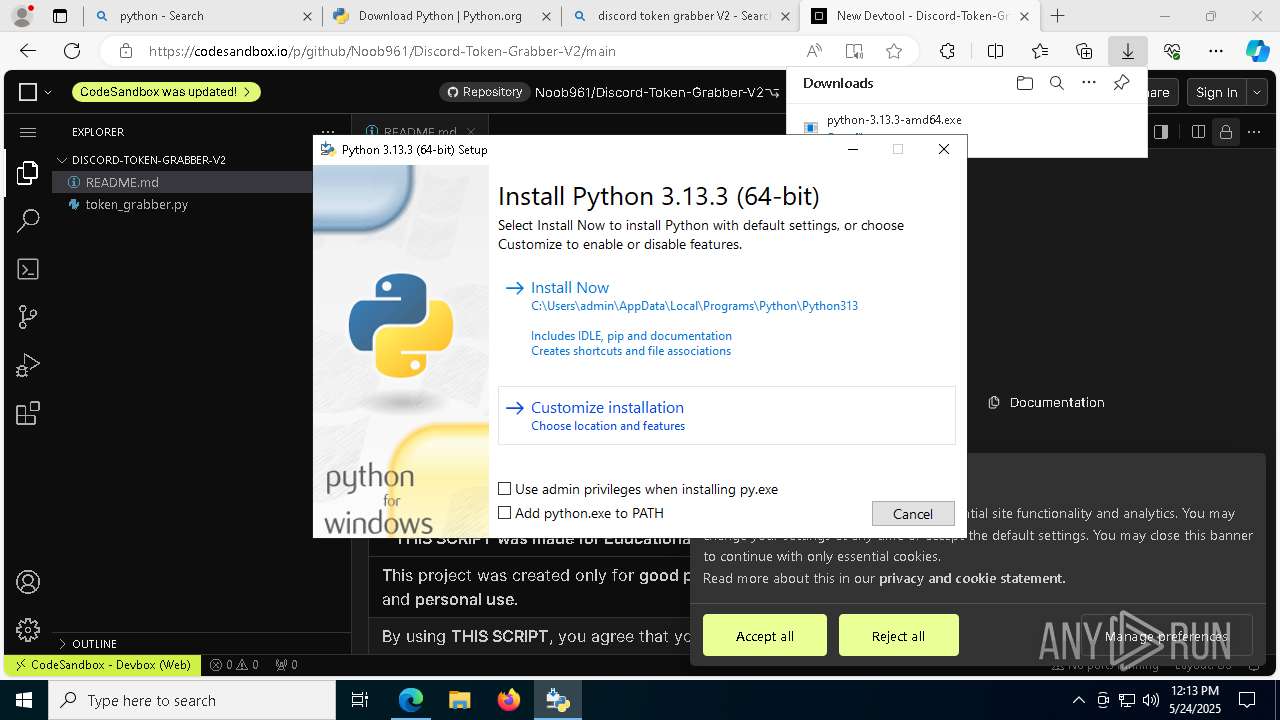This screenshot has width=1280, height=720.
Task: Open the Sign In dropdown arrow
Action: pos(1257,92)
